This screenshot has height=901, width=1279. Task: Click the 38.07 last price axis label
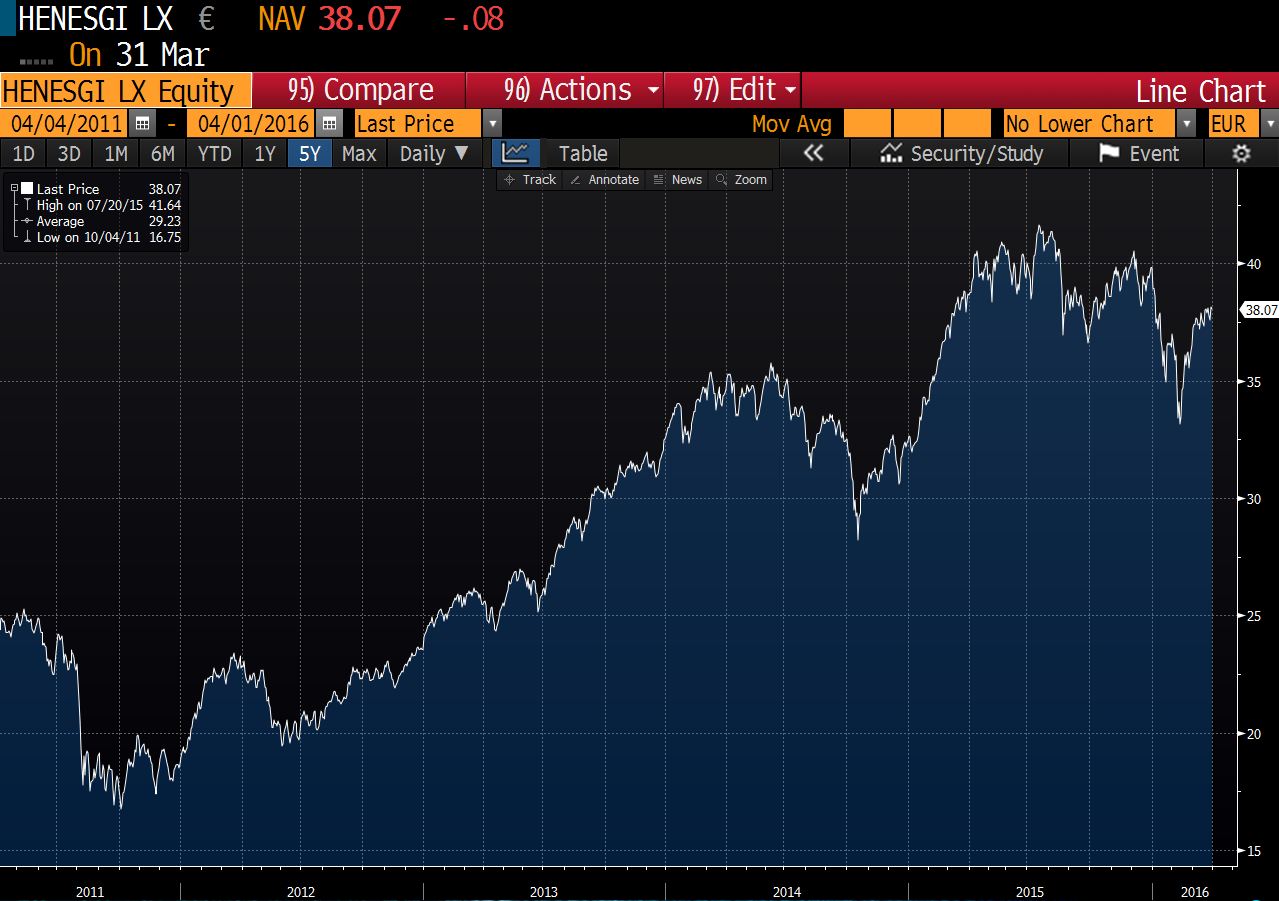tap(1259, 310)
